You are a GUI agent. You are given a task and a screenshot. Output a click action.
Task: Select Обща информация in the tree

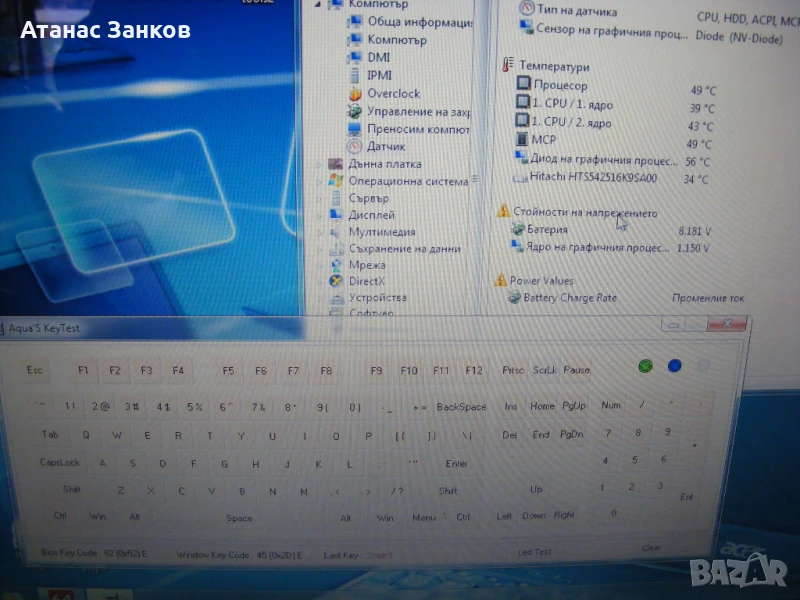[418, 22]
